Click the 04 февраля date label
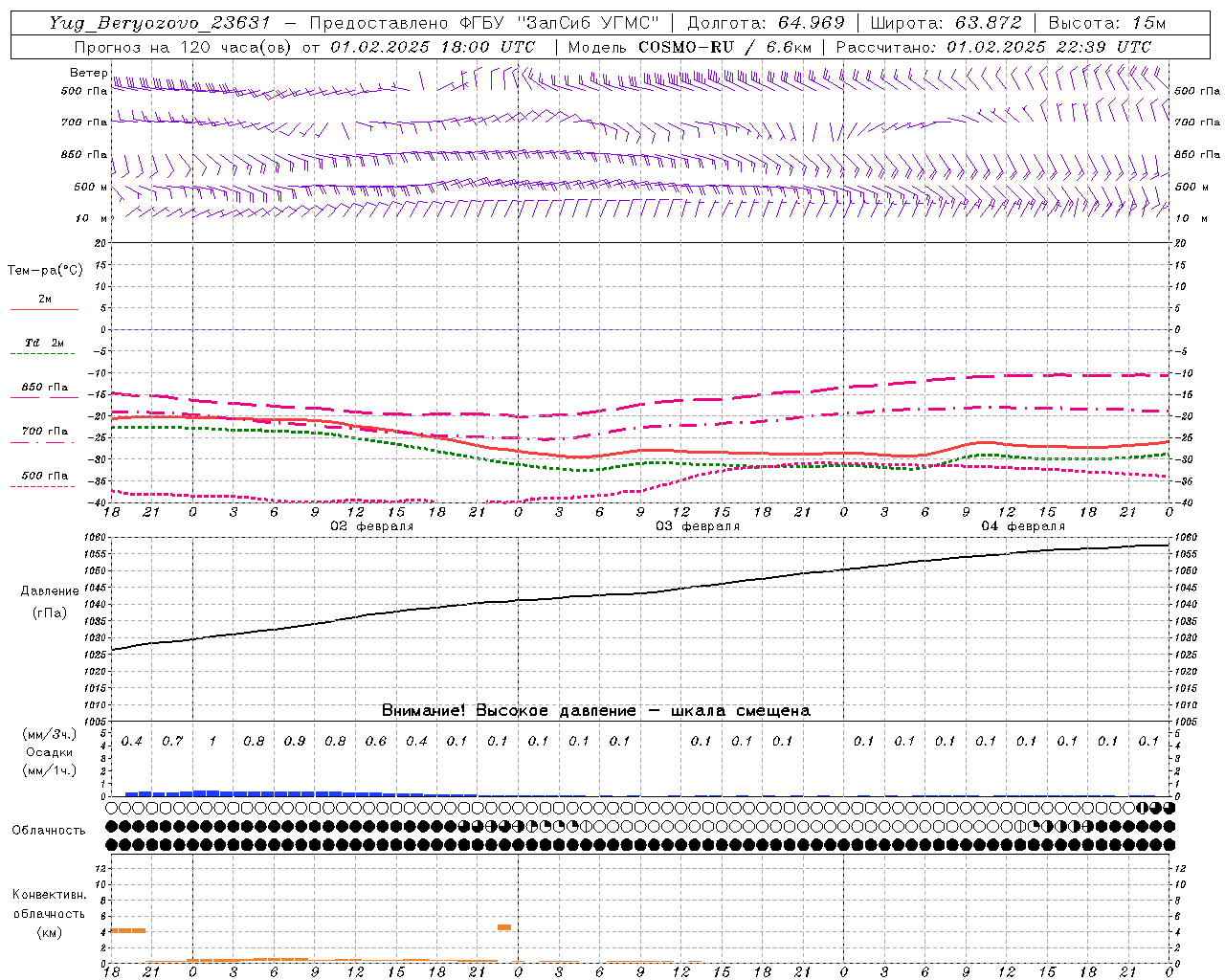The image size is (1225, 980). pyautogui.click(x=1023, y=526)
